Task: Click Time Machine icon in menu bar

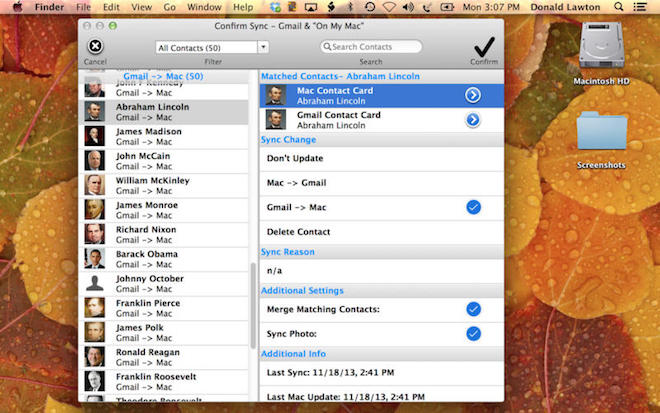Action: [x=370, y=7]
